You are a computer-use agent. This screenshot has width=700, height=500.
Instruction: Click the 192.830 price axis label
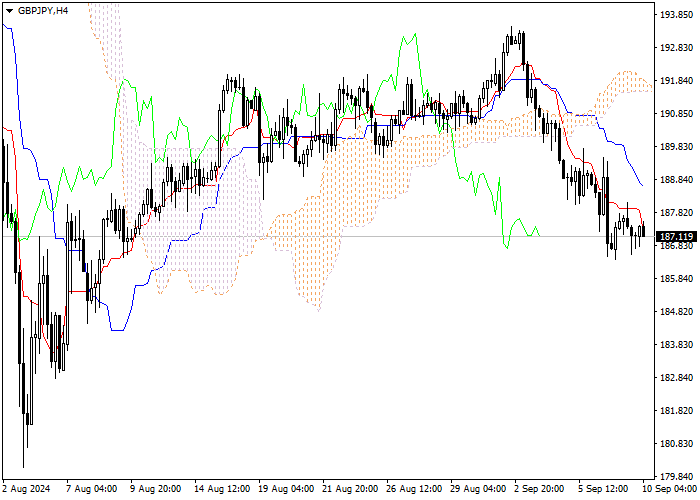click(x=676, y=48)
